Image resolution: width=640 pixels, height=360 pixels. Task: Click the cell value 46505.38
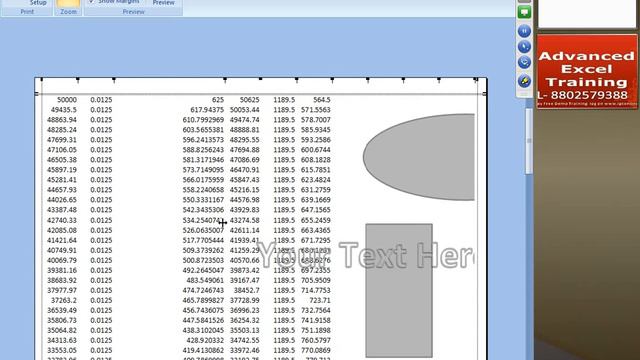[62, 160]
